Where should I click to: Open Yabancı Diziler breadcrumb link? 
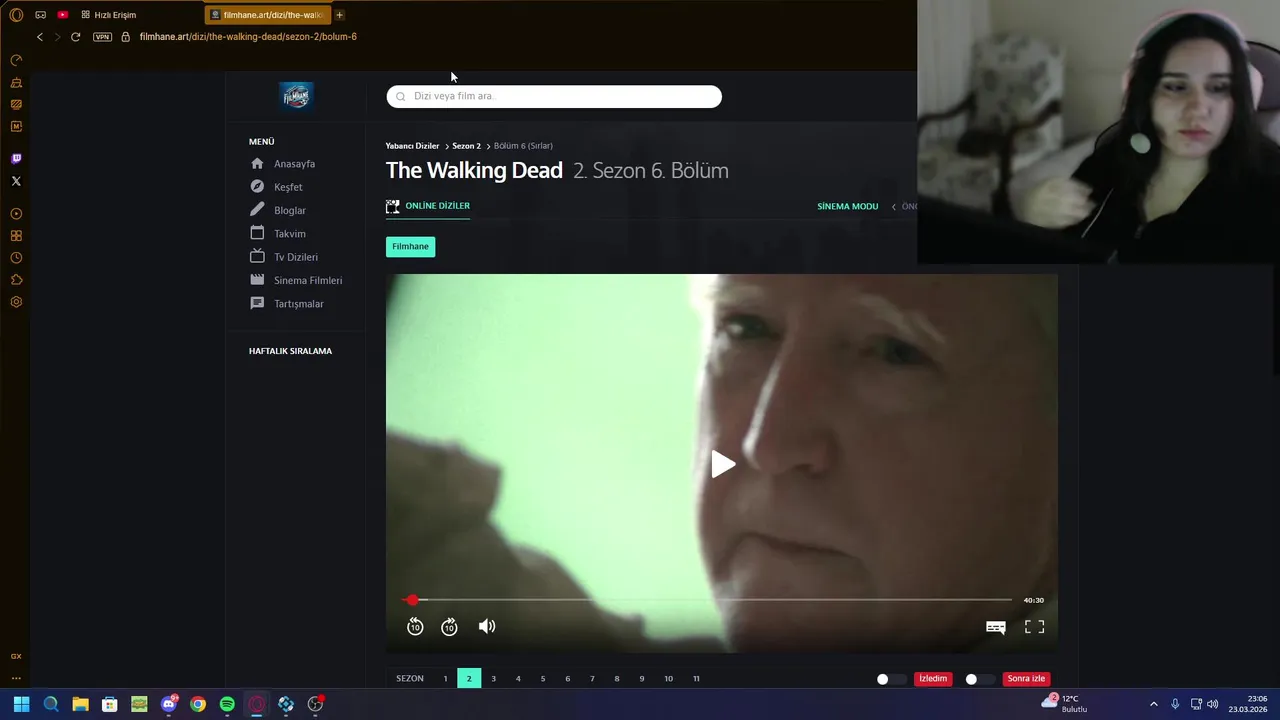(412, 146)
